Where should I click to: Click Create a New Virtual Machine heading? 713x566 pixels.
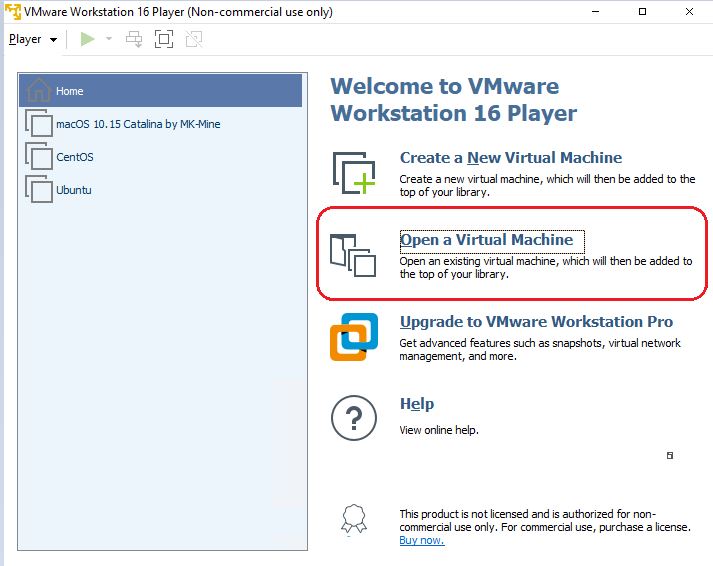[510, 158]
